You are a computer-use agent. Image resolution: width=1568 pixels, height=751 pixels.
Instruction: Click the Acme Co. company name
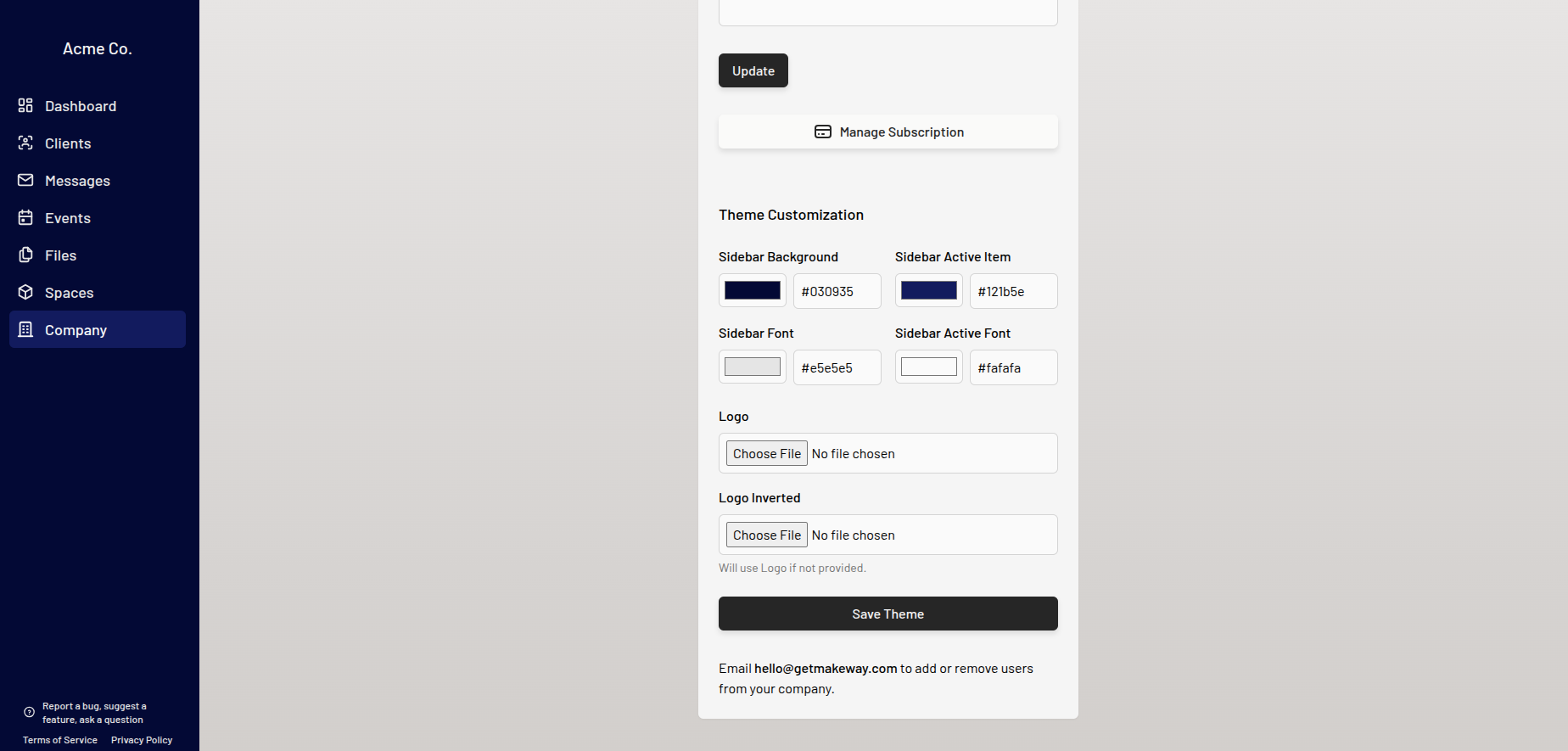[98, 49]
